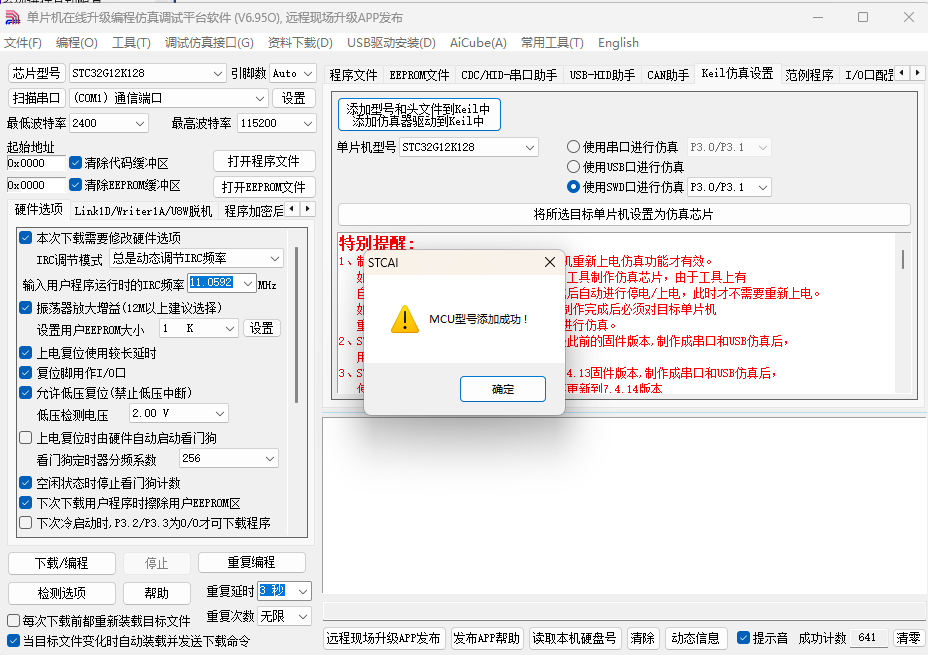Expand 引脚数 Auto dropdown
The image size is (928, 655).
coord(308,73)
